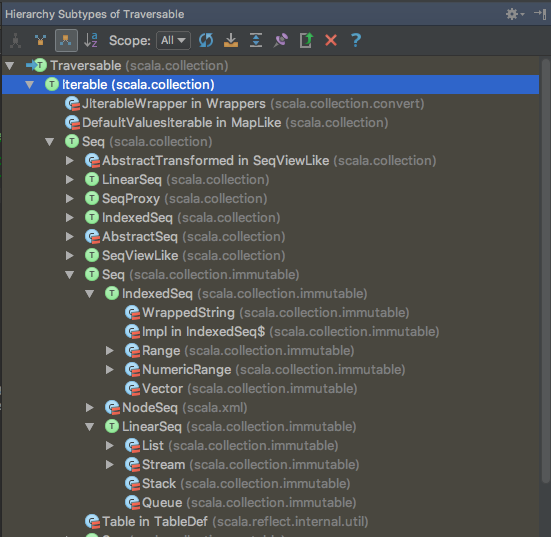Click the Expand All icon
The height and width of the screenshot is (537, 551).
click(256, 40)
